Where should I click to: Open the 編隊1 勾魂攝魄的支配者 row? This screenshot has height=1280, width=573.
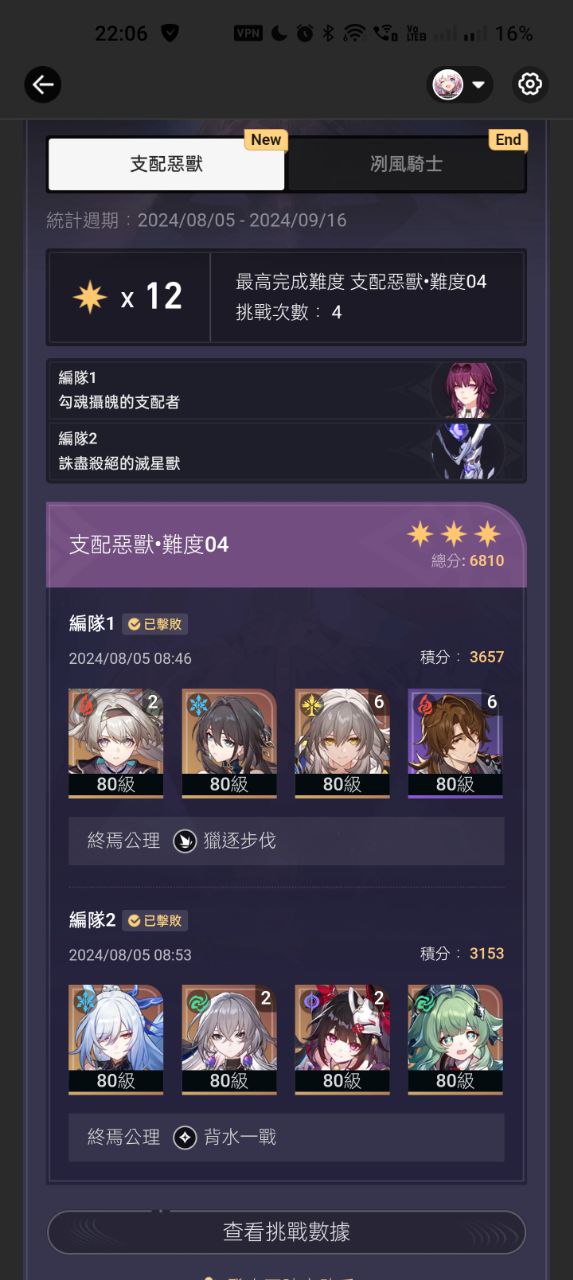click(x=286, y=390)
